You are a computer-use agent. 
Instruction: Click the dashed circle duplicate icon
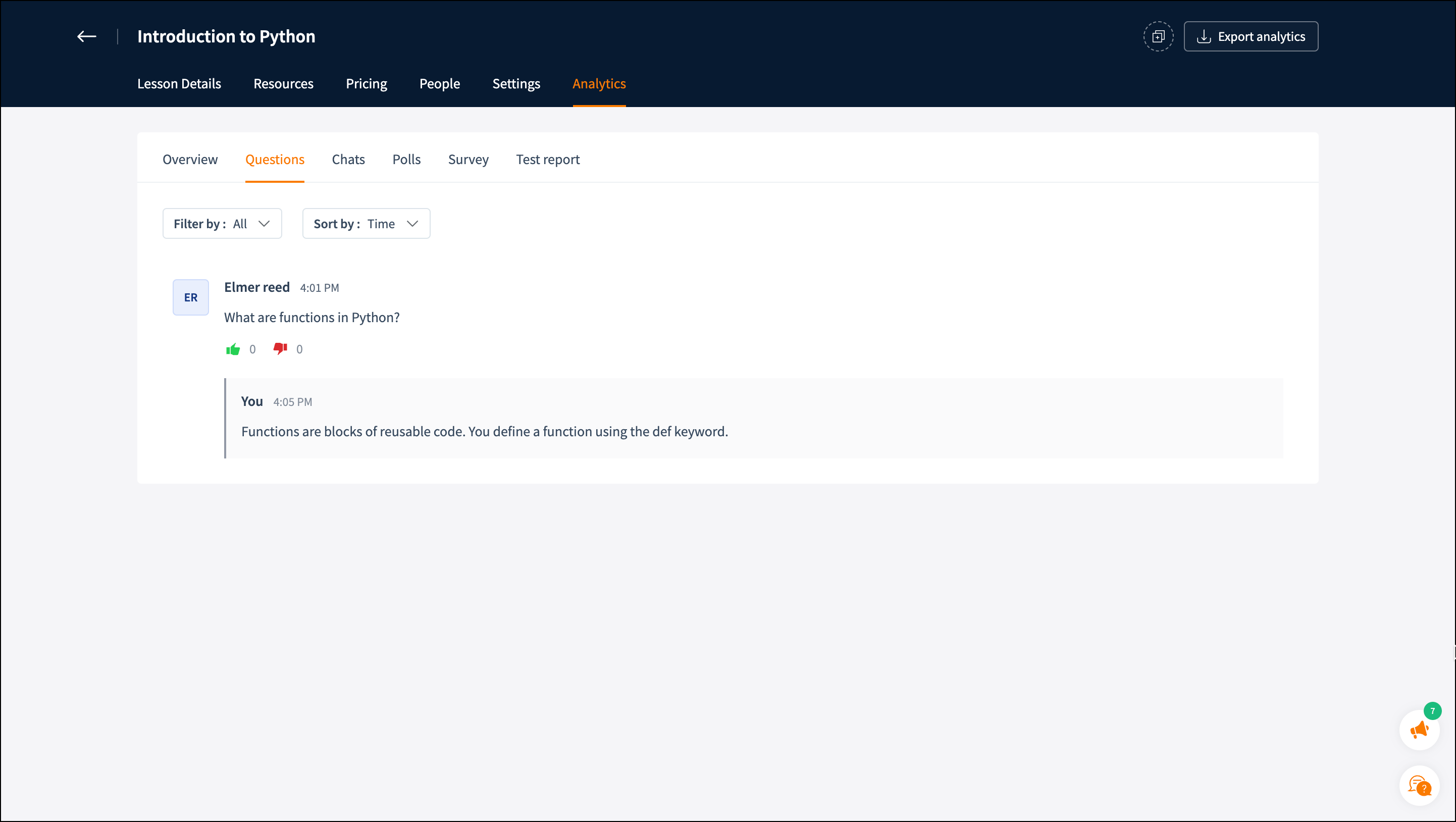tap(1158, 37)
